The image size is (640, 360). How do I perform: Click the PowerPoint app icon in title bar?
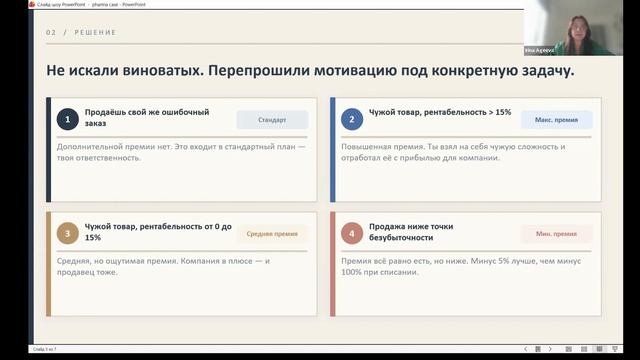[x=32, y=4]
